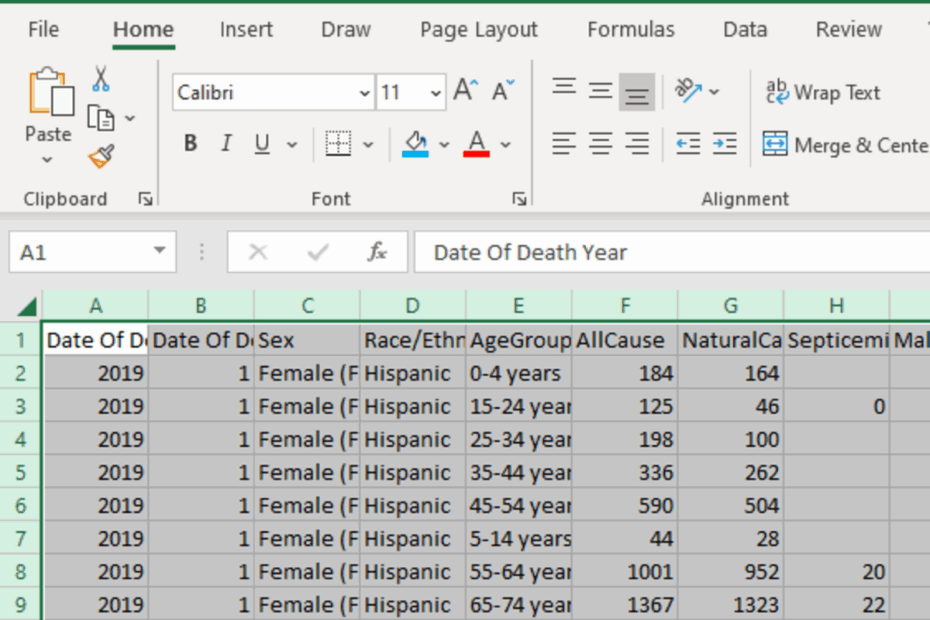Switch to the Page Layout tab
This screenshot has height=620, width=930.
pos(479,29)
